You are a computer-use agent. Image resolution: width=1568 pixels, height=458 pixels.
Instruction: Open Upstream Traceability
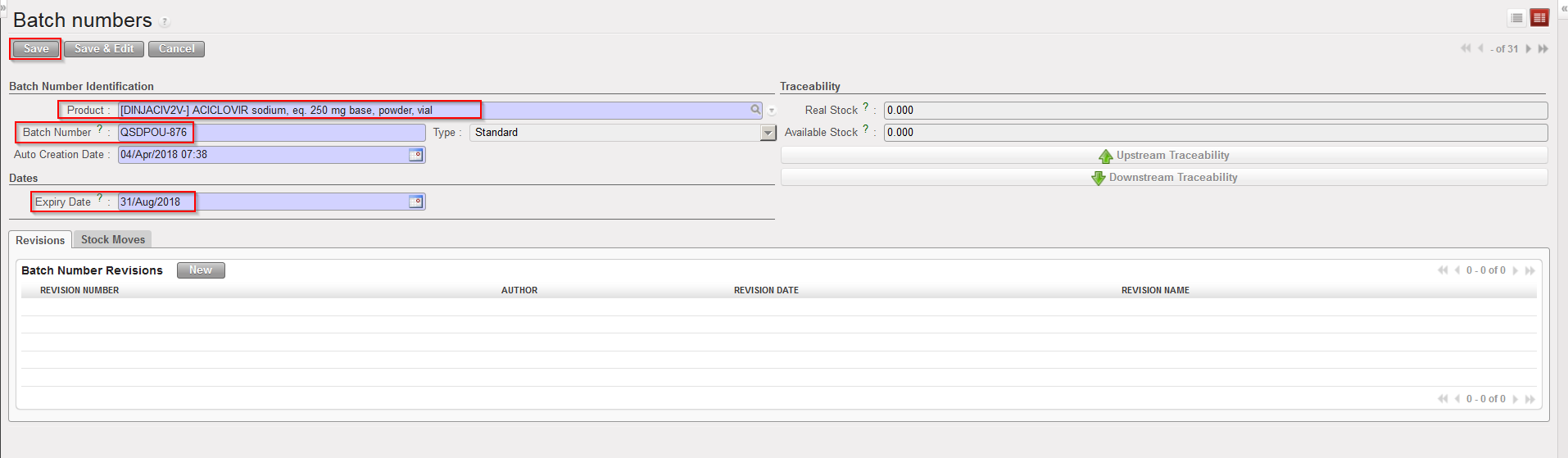point(1164,155)
